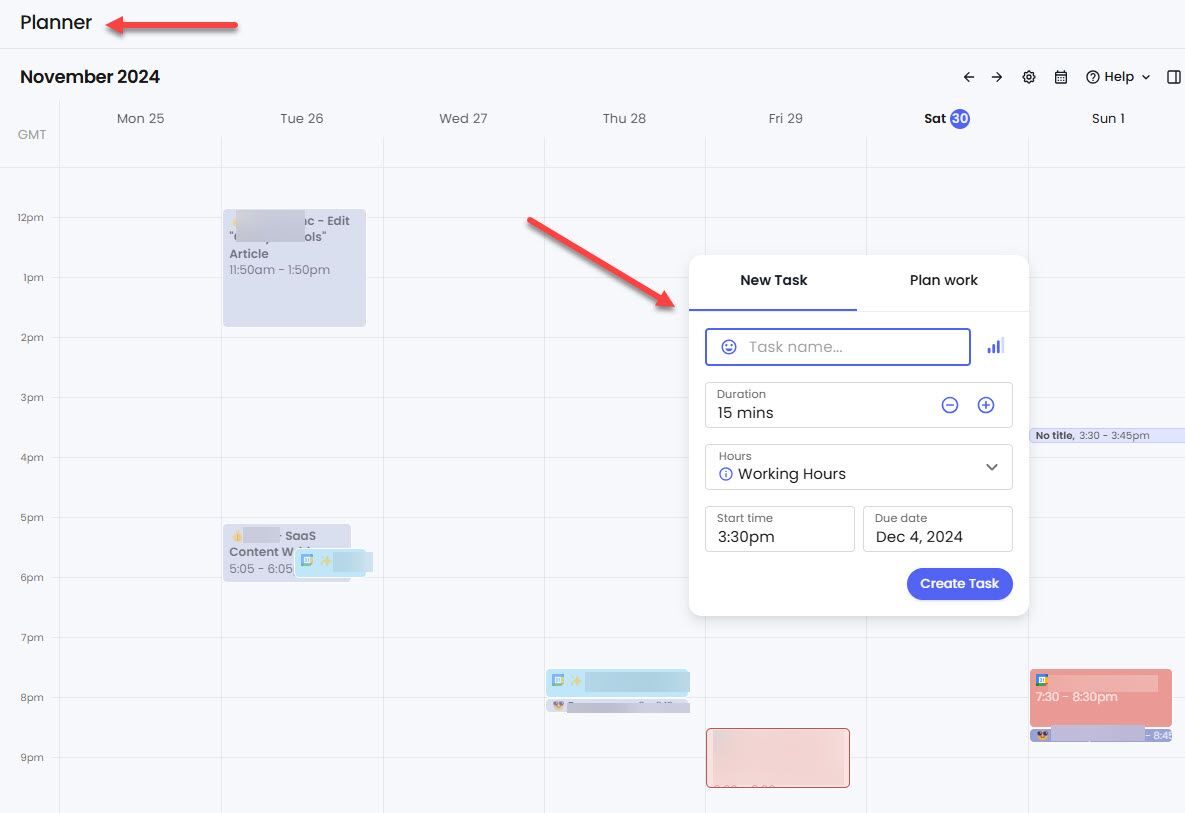Click the Working Hours info icon
Screen dimensions: 1185x813
[725, 474]
